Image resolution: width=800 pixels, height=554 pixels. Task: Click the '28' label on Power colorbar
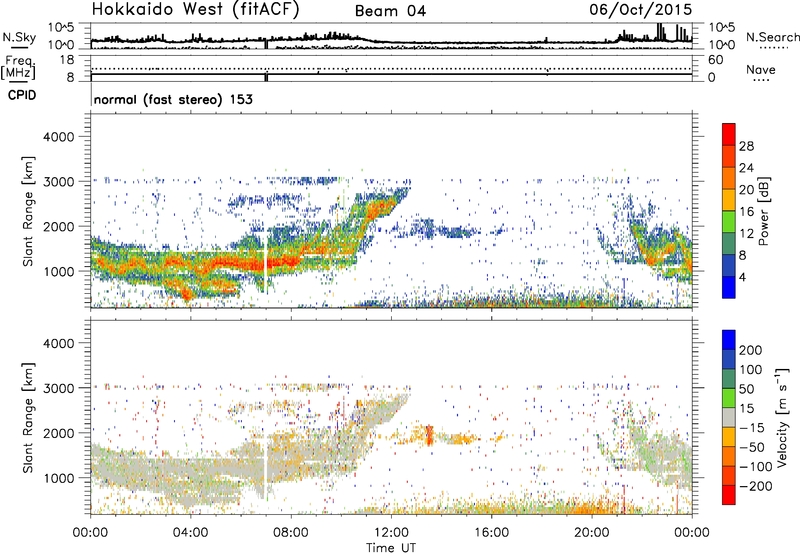(746, 146)
